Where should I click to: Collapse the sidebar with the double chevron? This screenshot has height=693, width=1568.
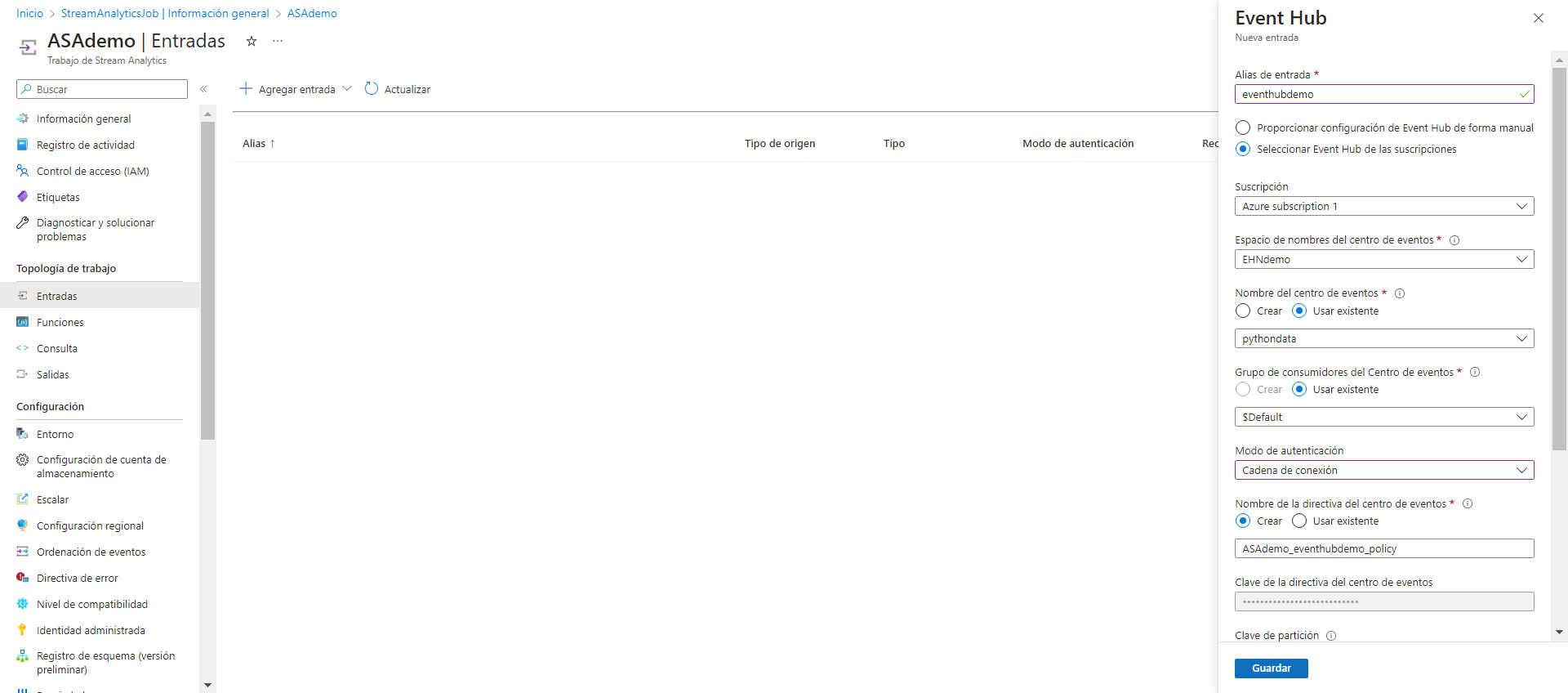click(x=203, y=89)
